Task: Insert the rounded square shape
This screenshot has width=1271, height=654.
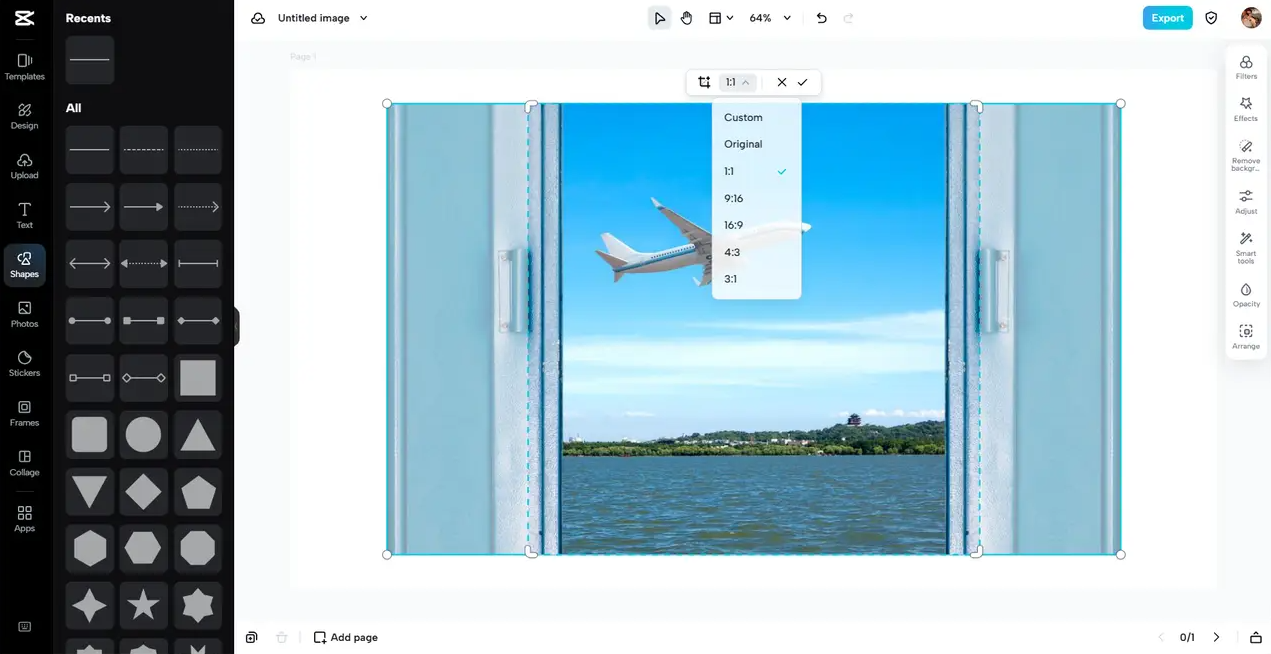Action: tap(90, 435)
